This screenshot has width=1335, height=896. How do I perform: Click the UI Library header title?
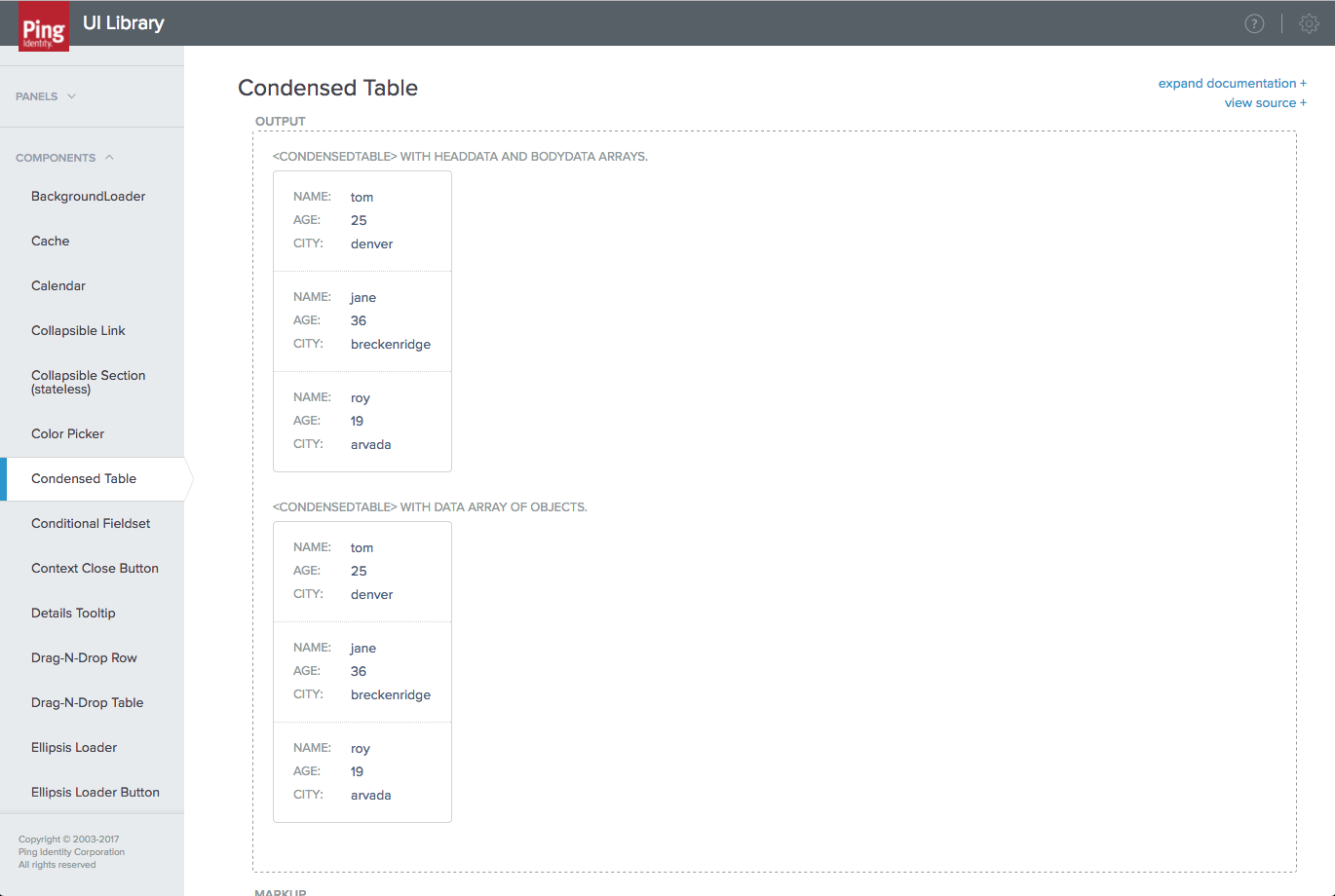124,23
